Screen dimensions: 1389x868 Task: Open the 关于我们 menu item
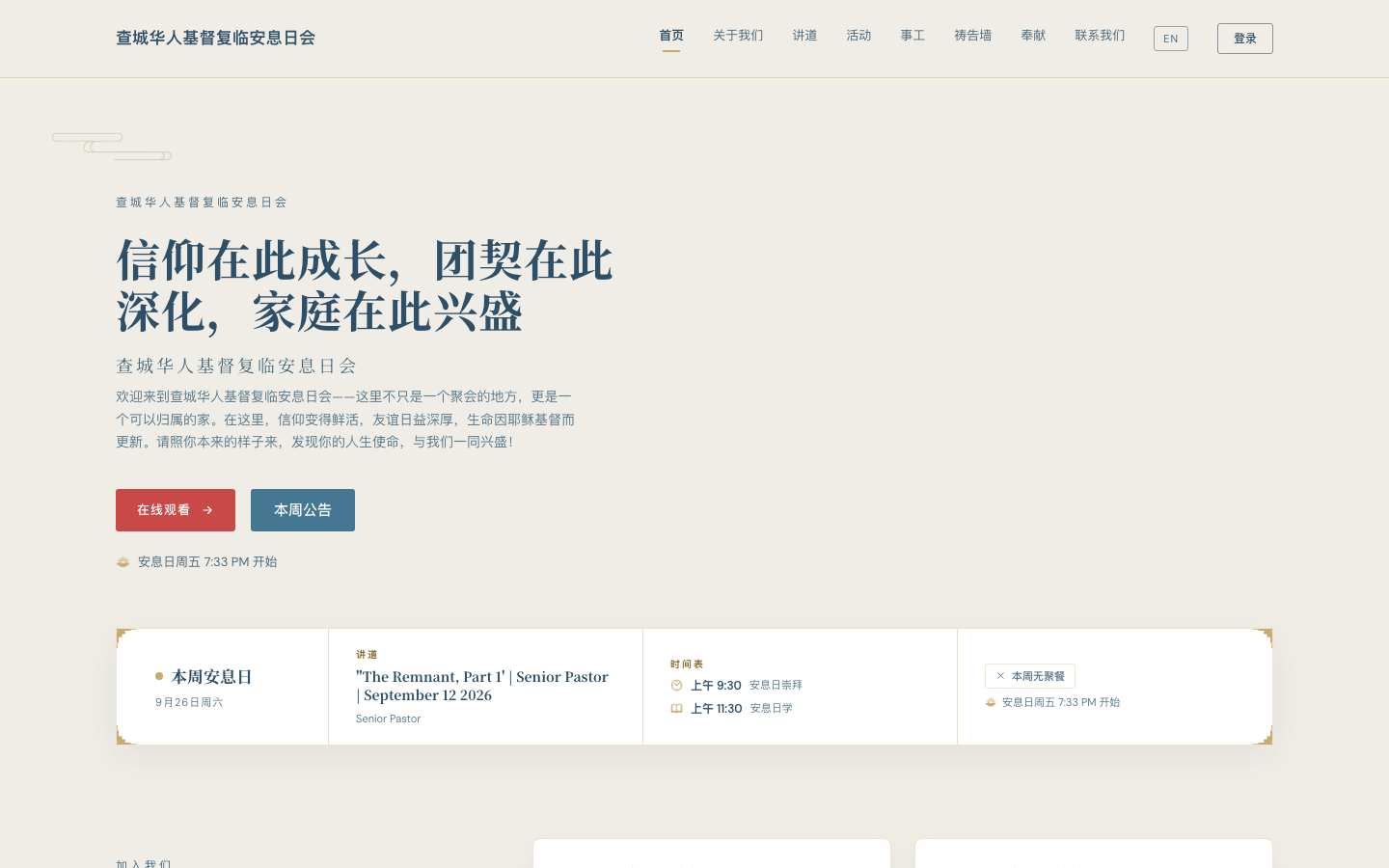[x=738, y=36]
